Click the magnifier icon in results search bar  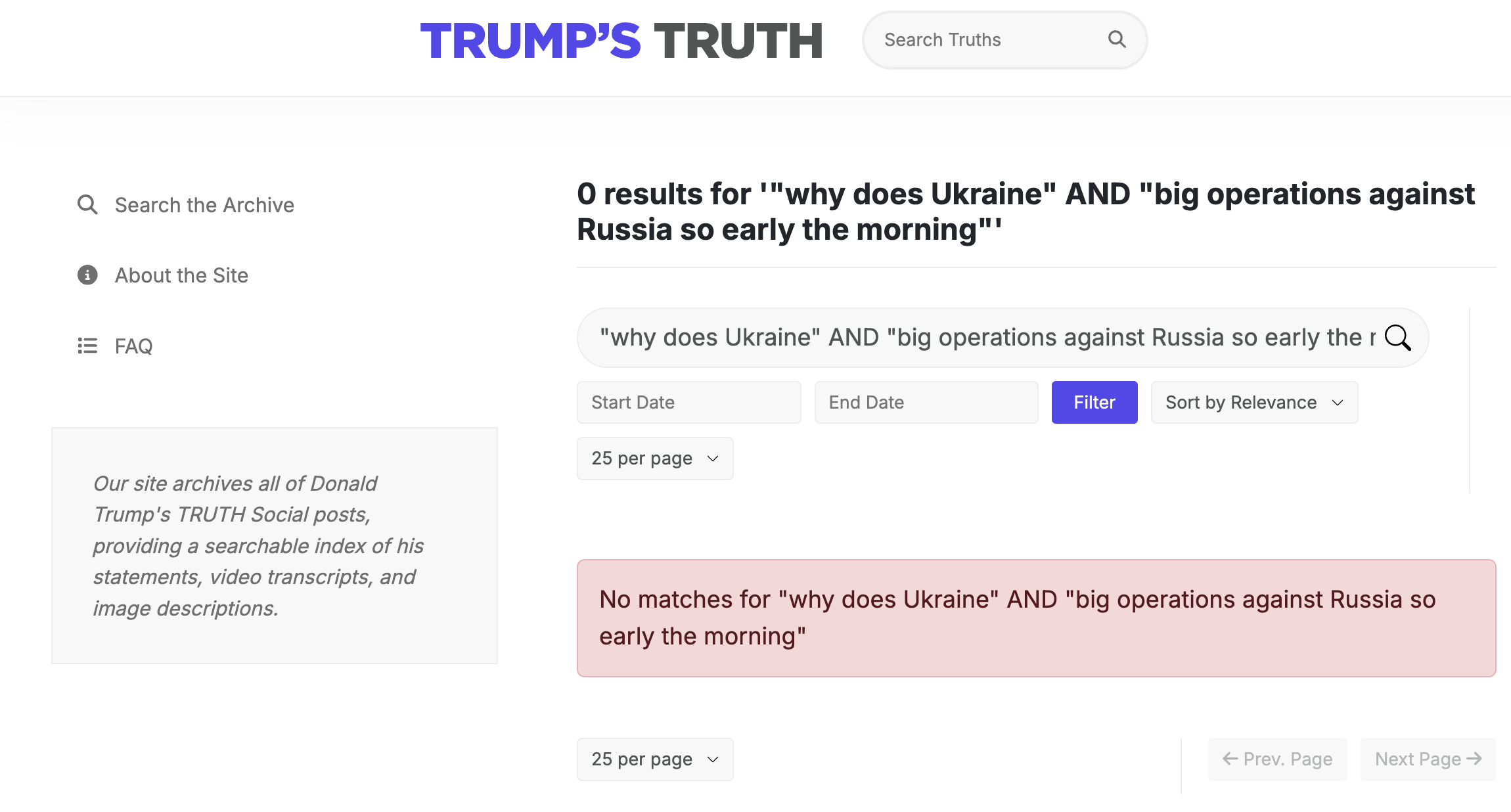click(1397, 338)
